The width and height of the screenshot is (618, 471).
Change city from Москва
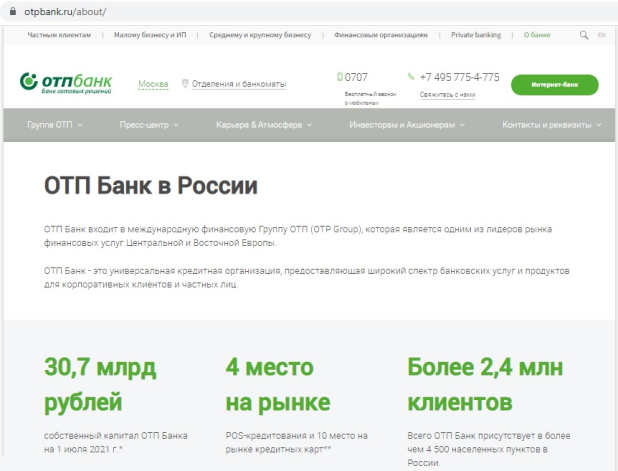pos(153,84)
